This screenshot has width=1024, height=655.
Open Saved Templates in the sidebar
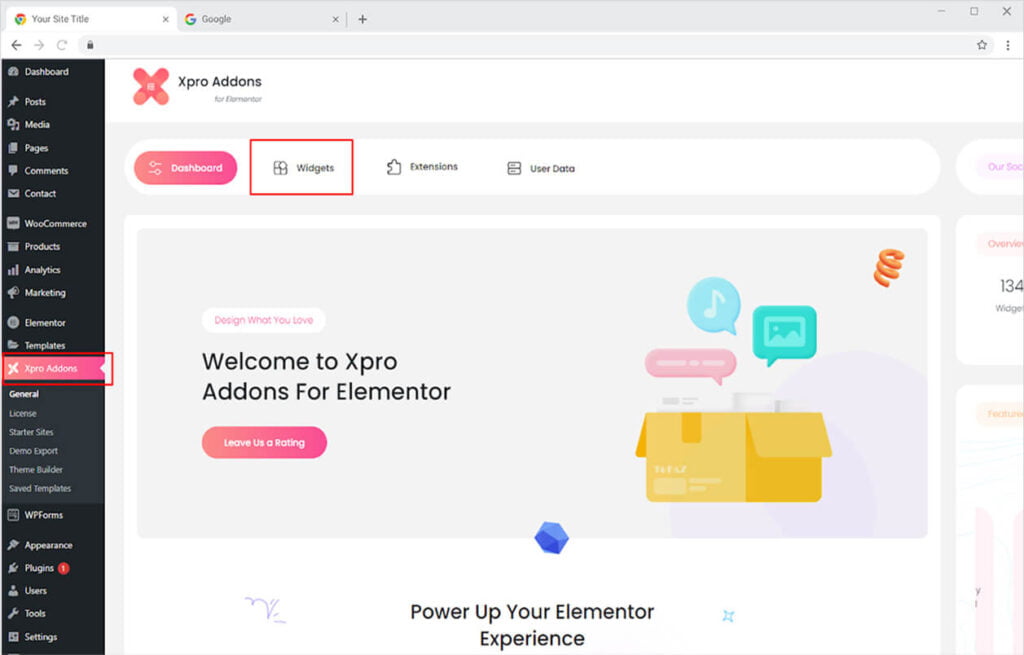40,489
